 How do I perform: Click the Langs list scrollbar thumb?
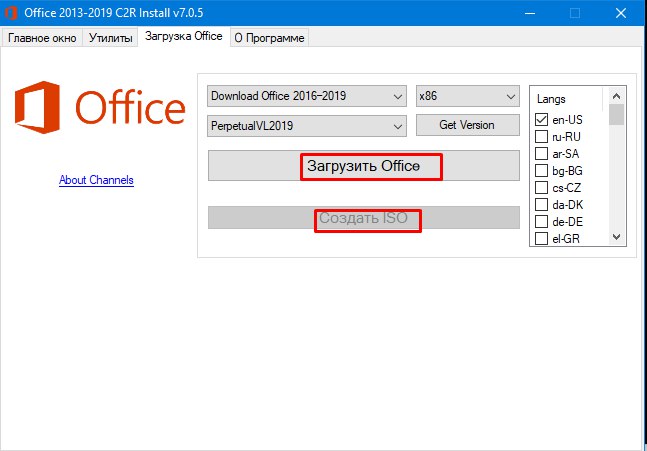point(616,114)
